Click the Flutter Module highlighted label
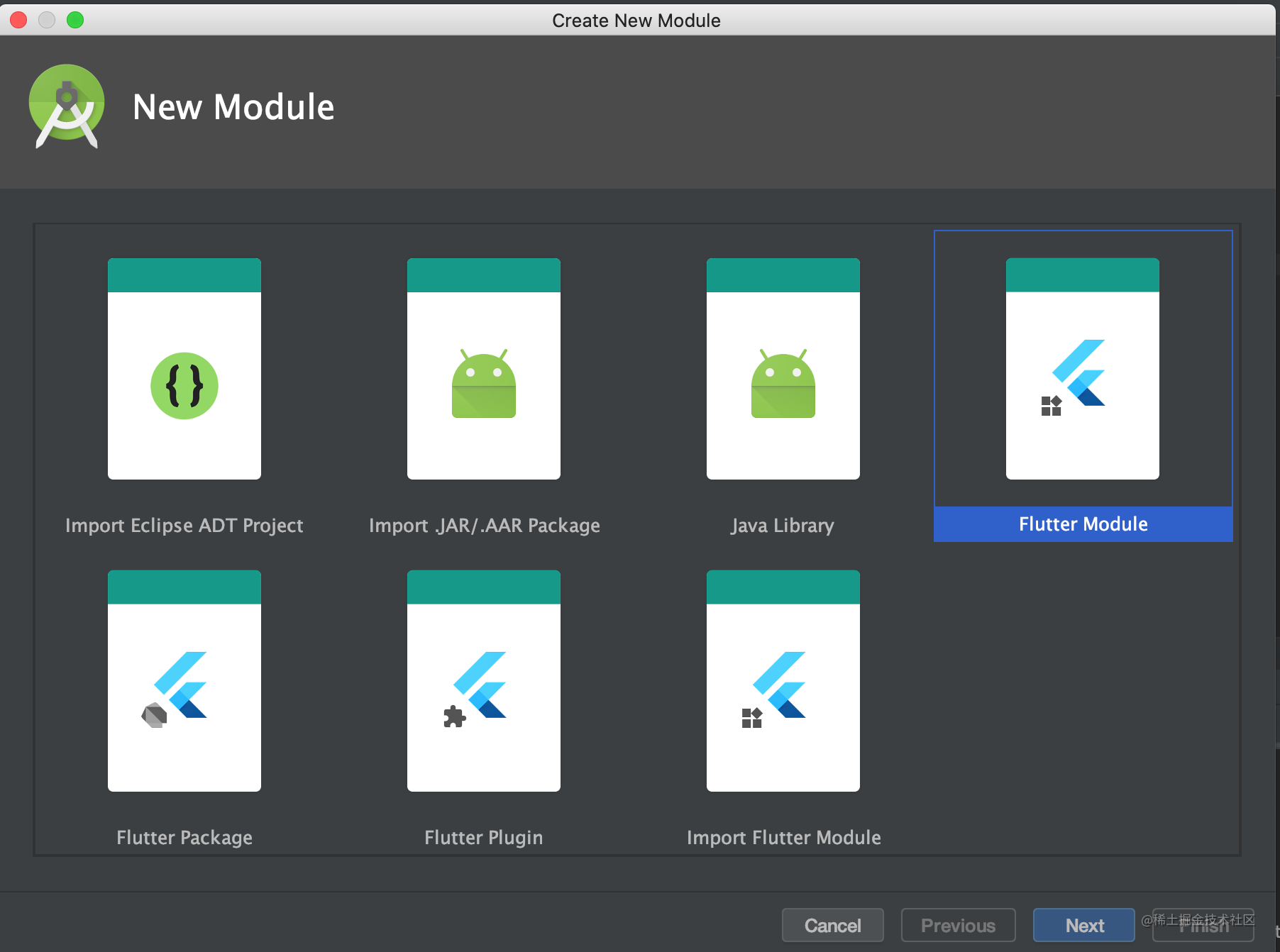Screen dimensions: 1280x952 (x=1082, y=524)
